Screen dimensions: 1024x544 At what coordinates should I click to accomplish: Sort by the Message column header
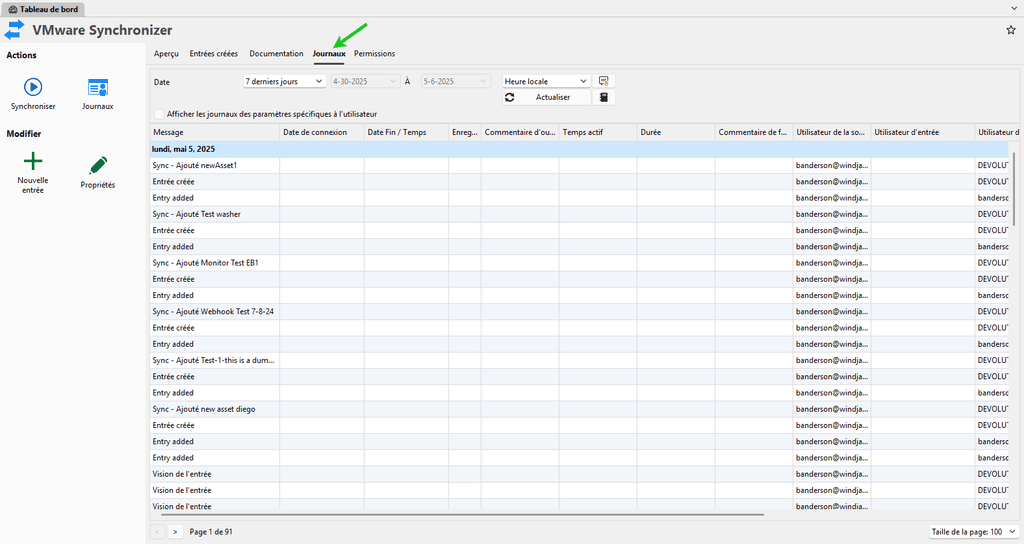click(214, 132)
